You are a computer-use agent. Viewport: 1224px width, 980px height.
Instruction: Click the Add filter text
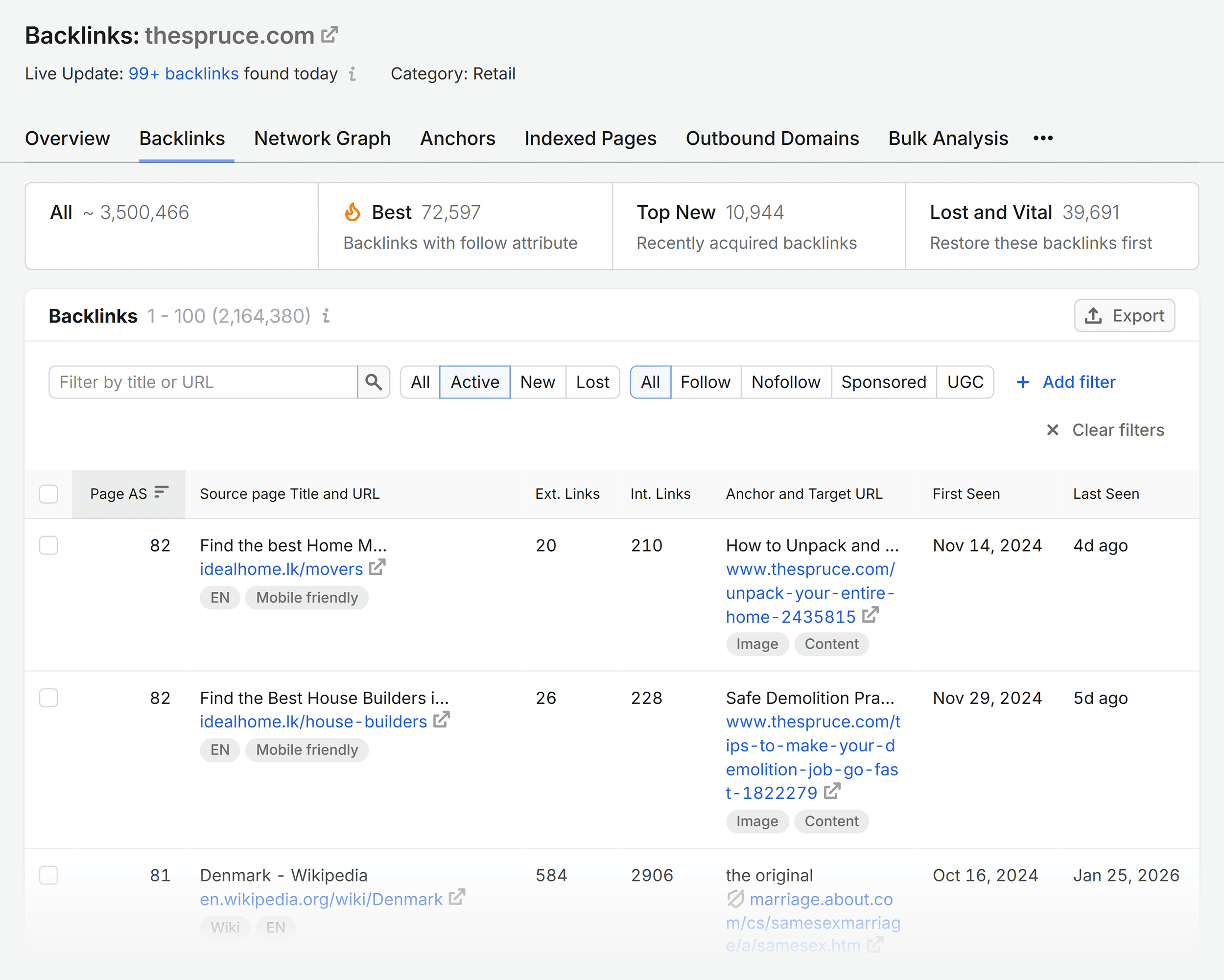pos(1079,382)
